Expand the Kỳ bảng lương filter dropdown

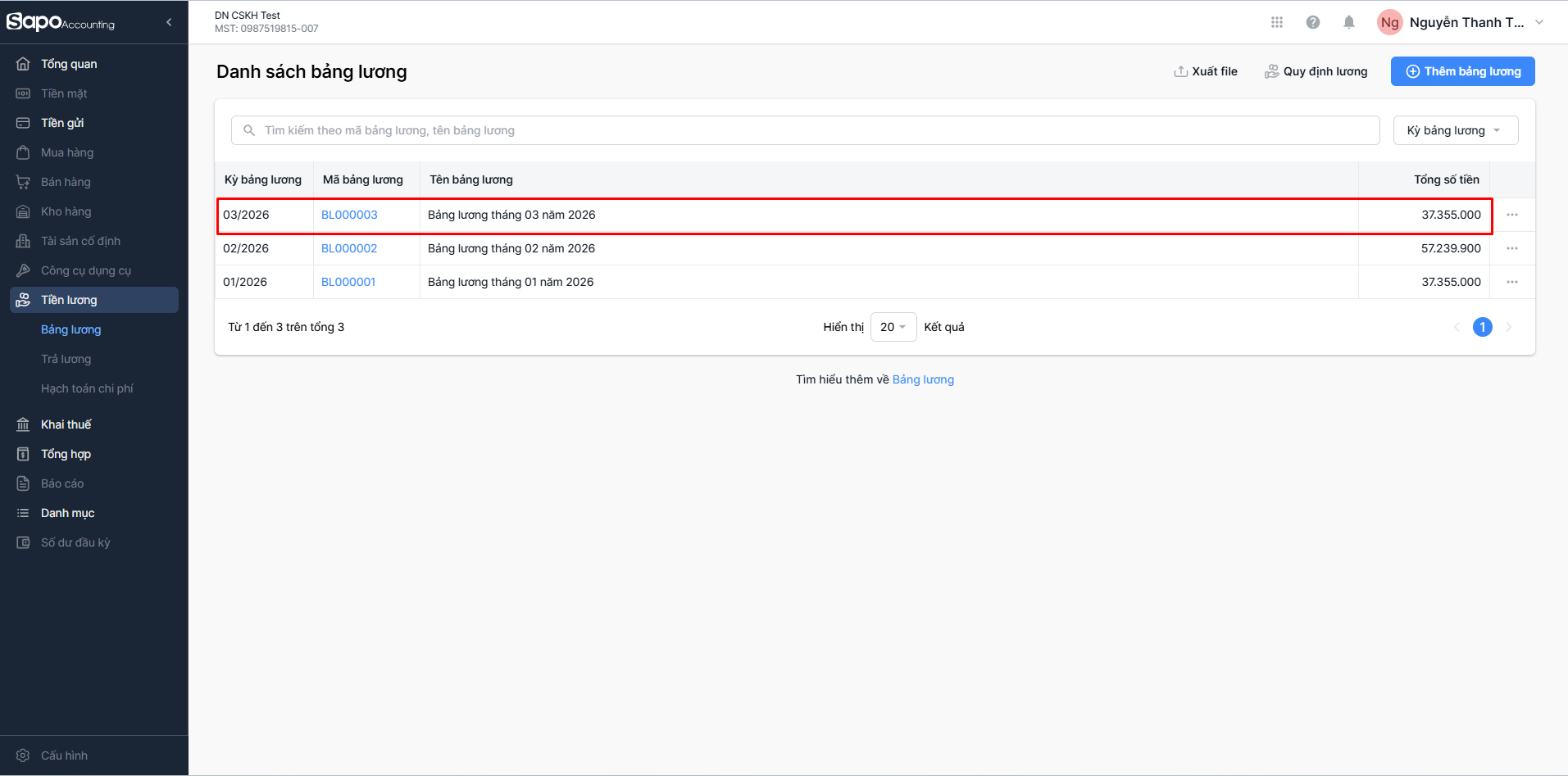coord(1455,130)
